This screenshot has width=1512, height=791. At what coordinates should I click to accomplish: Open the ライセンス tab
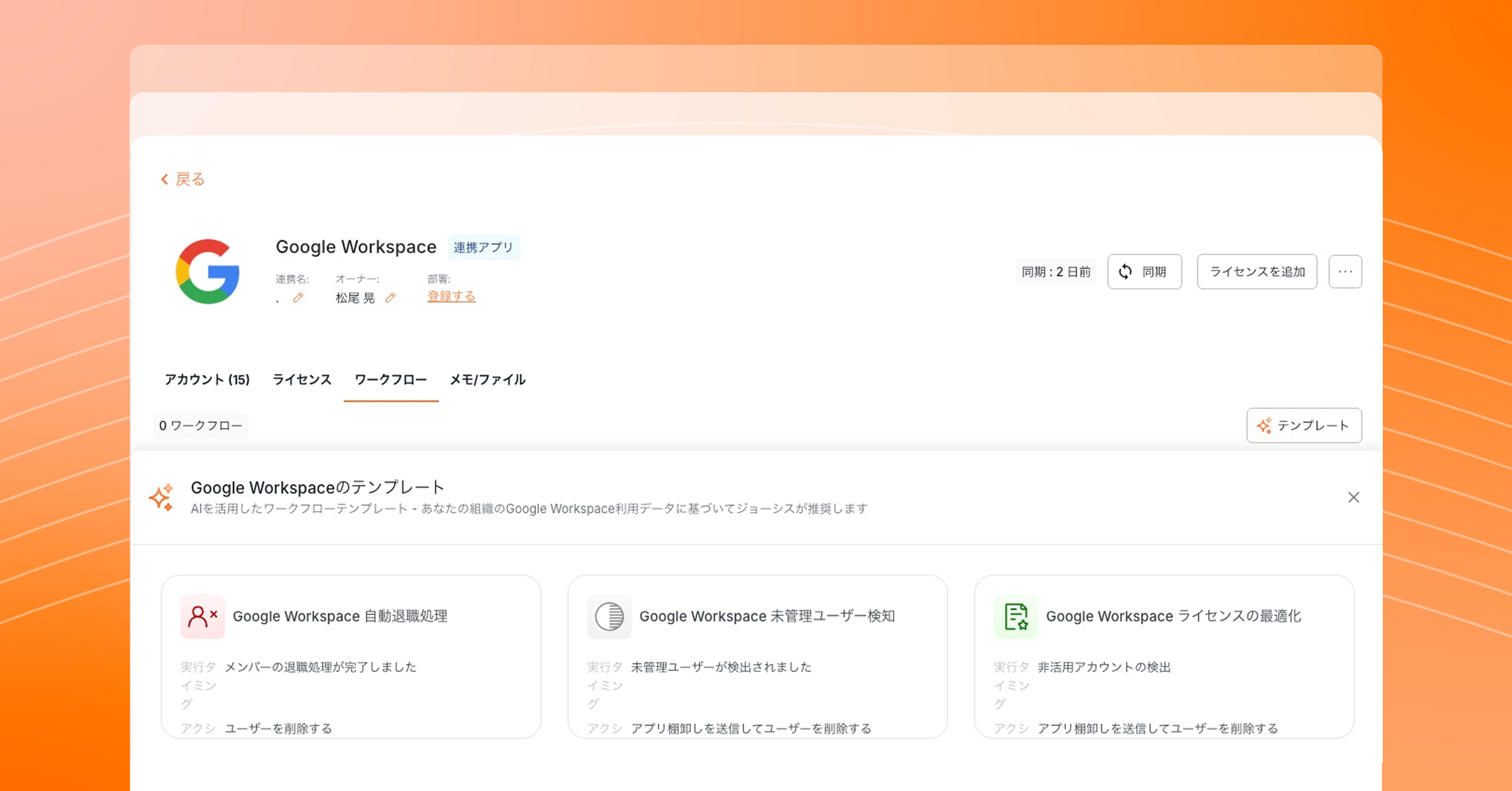point(302,380)
